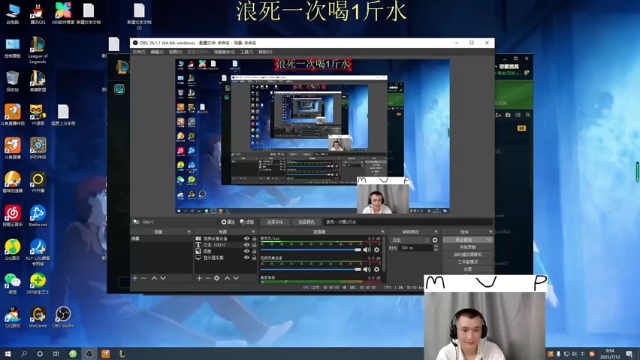Screen dimensions: 640x360
Task: Open transition properties gear icon
Action: pos(435,240)
